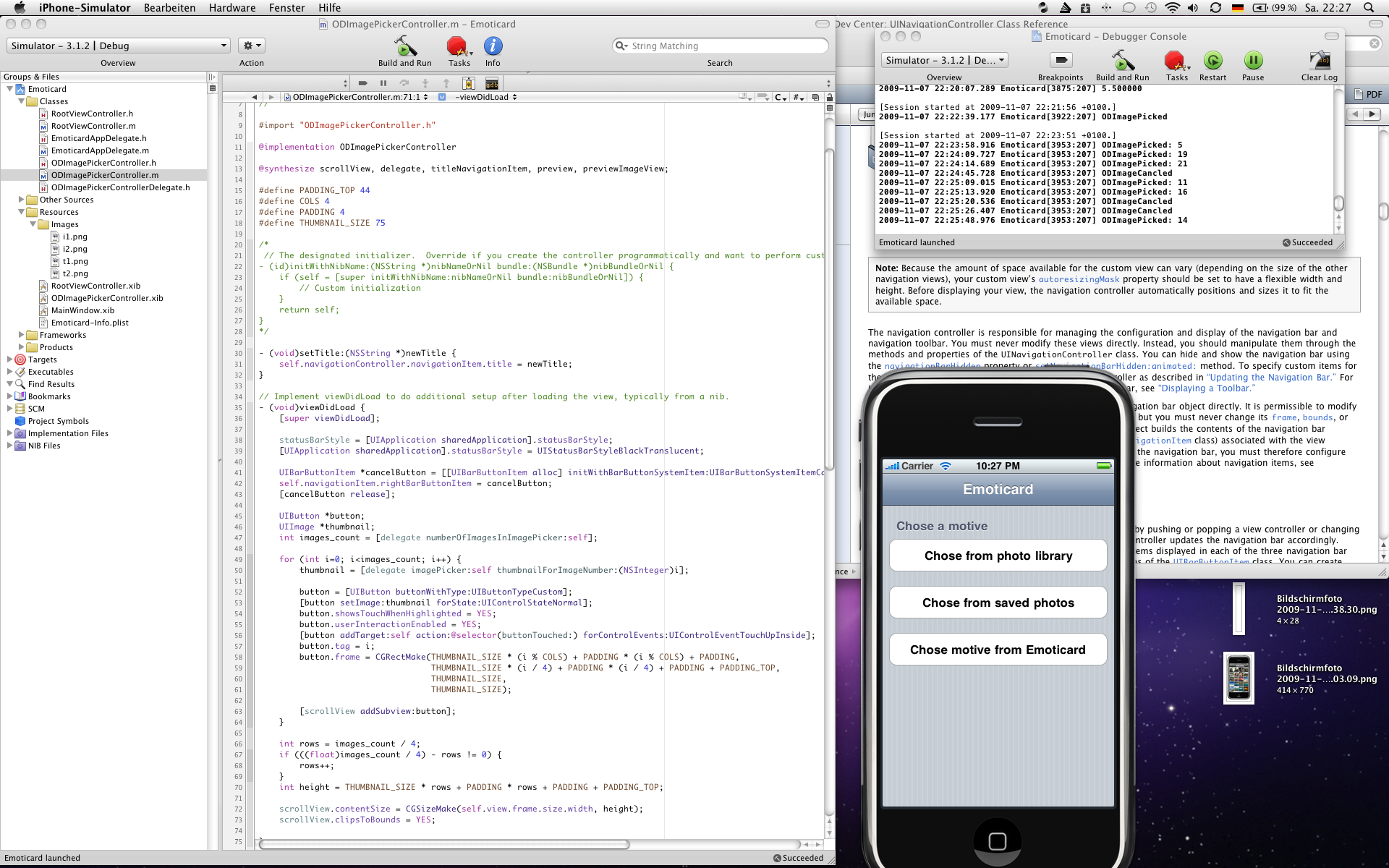
Task: Open the Hardware menu
Action: [x=232, y=8]
